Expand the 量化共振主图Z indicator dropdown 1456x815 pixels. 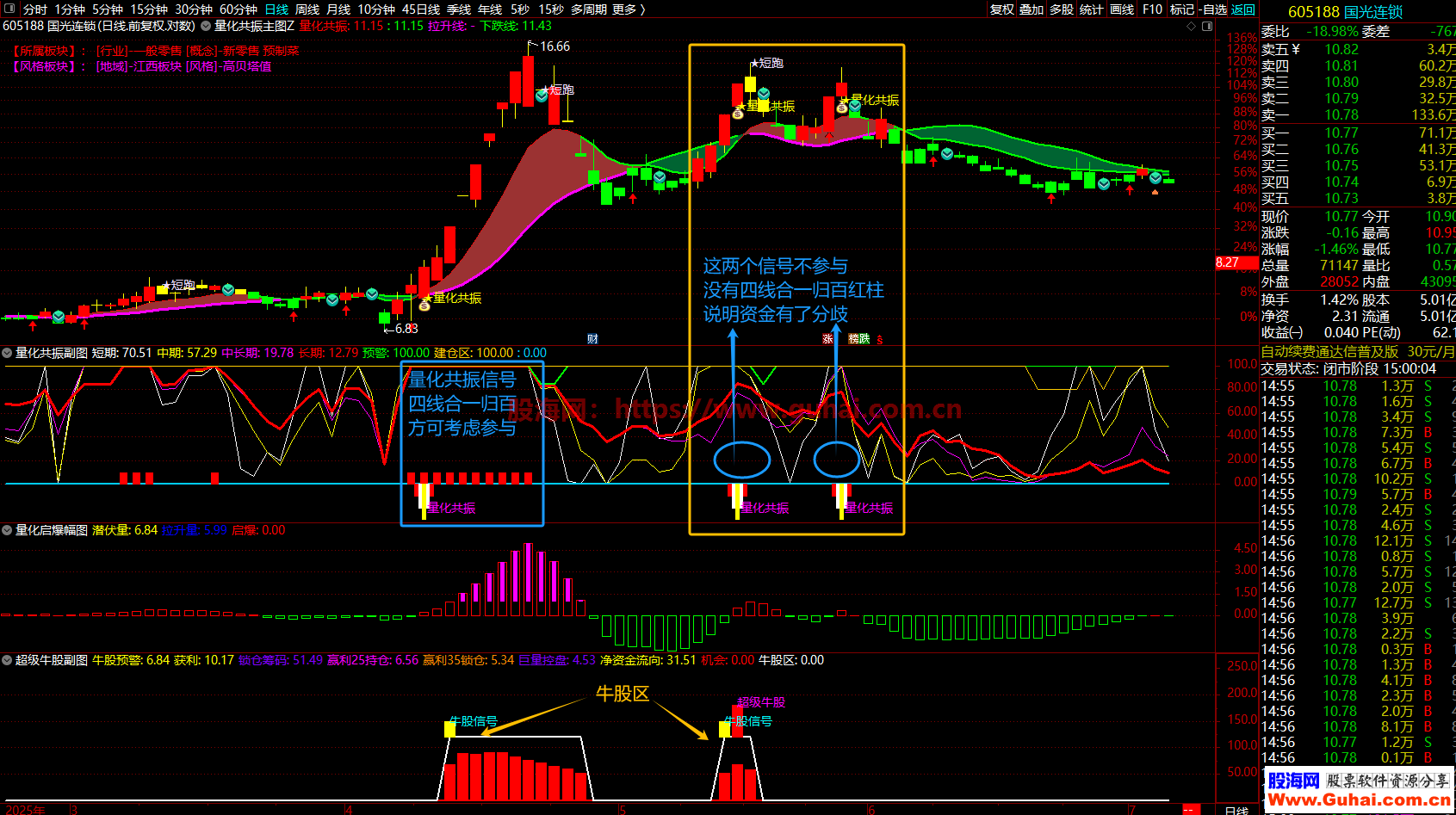click(206, 26)
